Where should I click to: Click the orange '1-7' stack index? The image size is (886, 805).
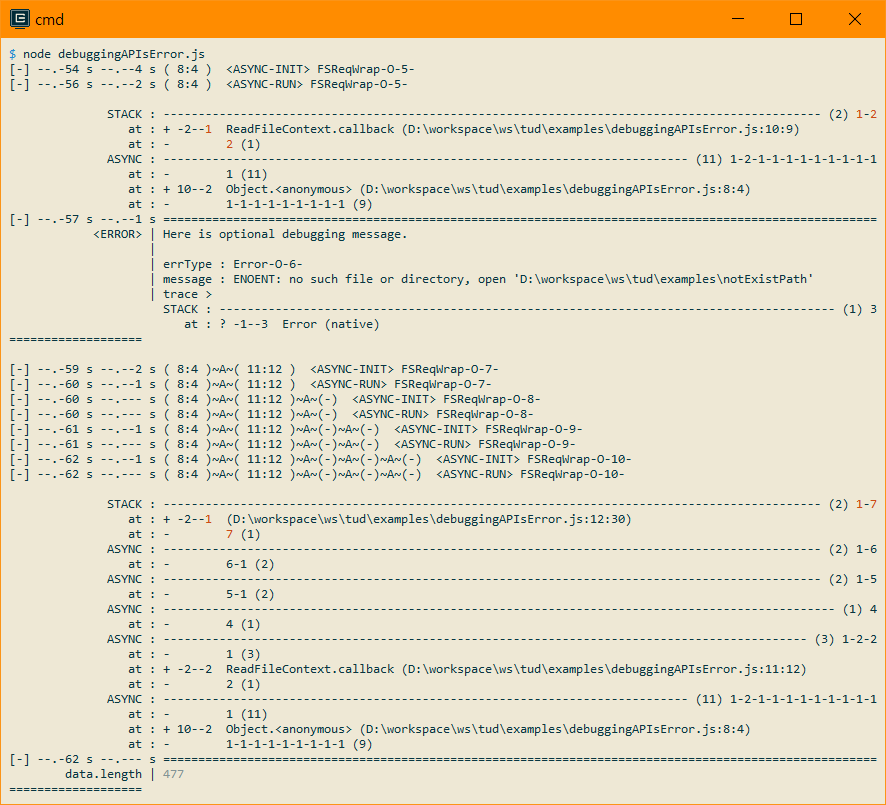point(866,504)
